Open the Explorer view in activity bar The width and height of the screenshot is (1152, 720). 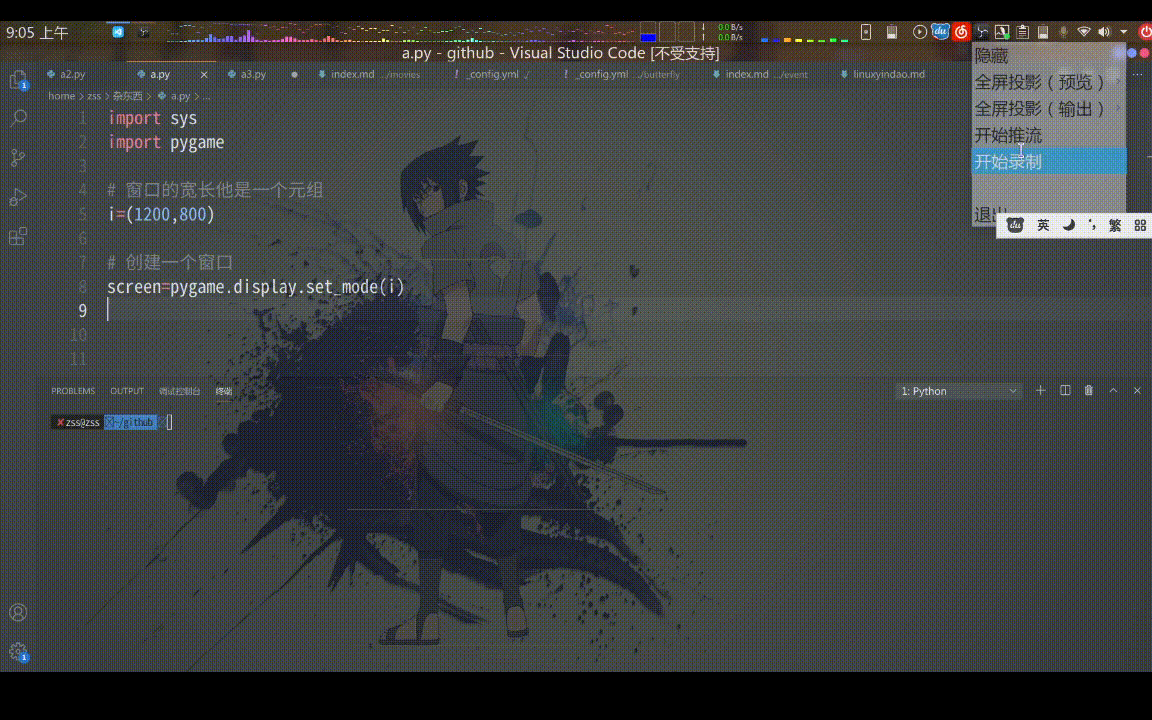click(x=18, y=79)
